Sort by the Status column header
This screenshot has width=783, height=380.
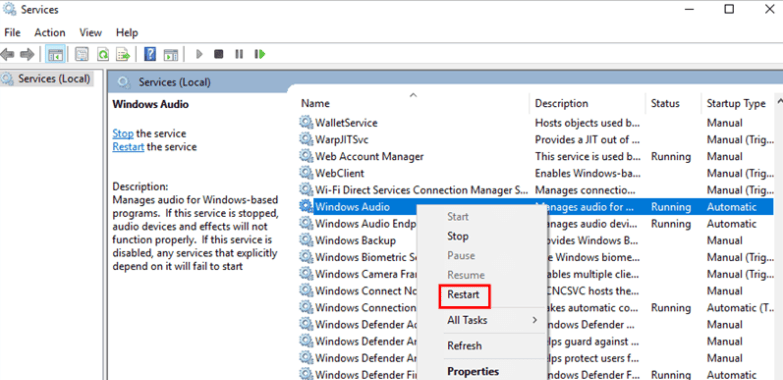[665, 103]
